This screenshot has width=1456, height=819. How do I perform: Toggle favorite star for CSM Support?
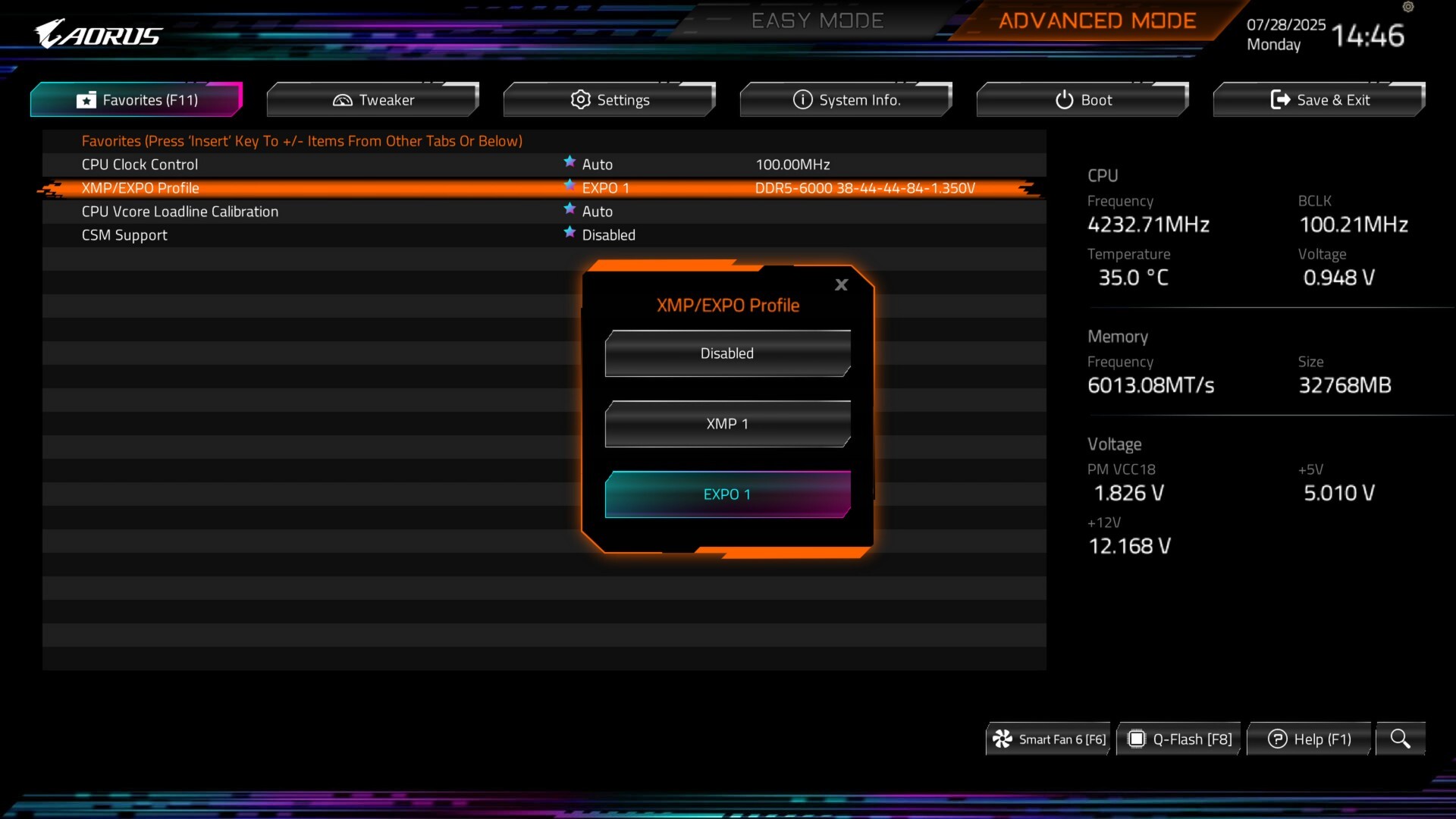[570, 232]
